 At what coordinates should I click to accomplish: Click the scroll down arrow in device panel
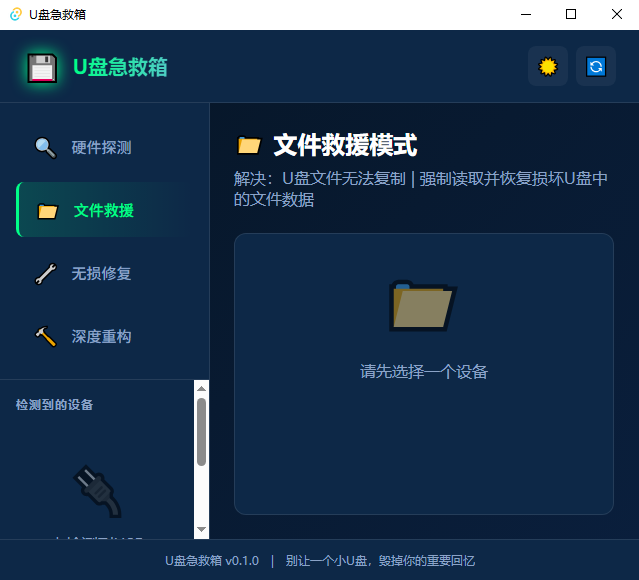coord(201,529)
